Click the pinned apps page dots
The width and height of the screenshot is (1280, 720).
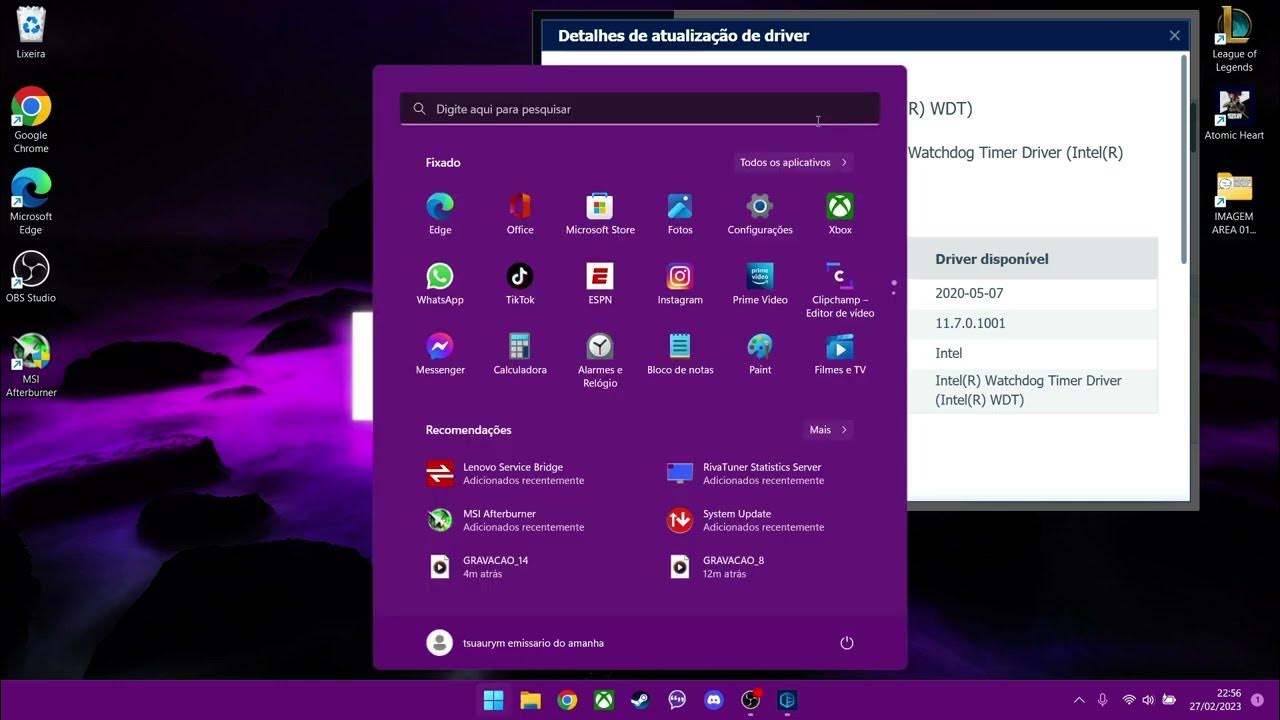tap(894, 288)
